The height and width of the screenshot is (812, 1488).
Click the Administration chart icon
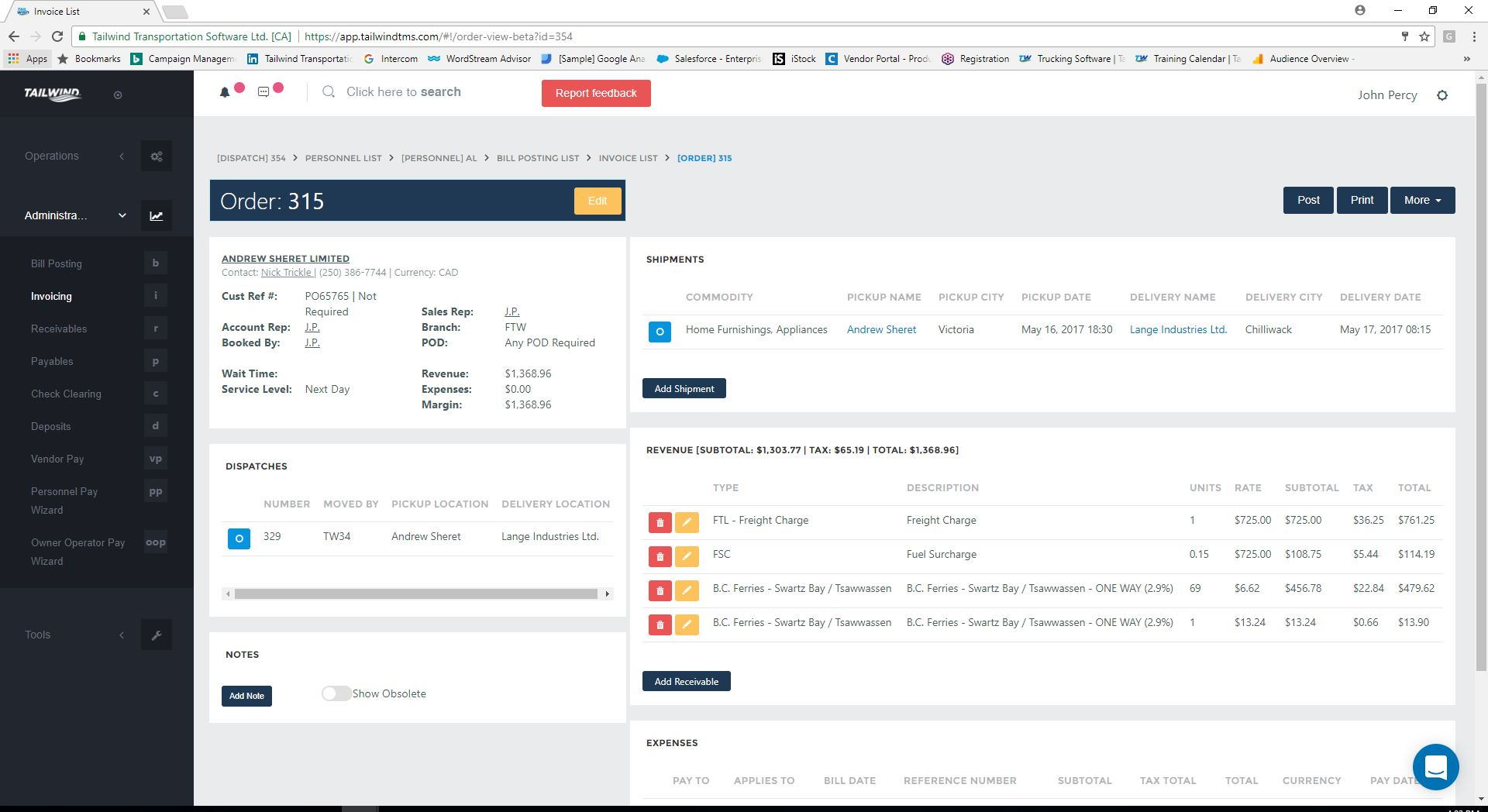tap(157, 216)
